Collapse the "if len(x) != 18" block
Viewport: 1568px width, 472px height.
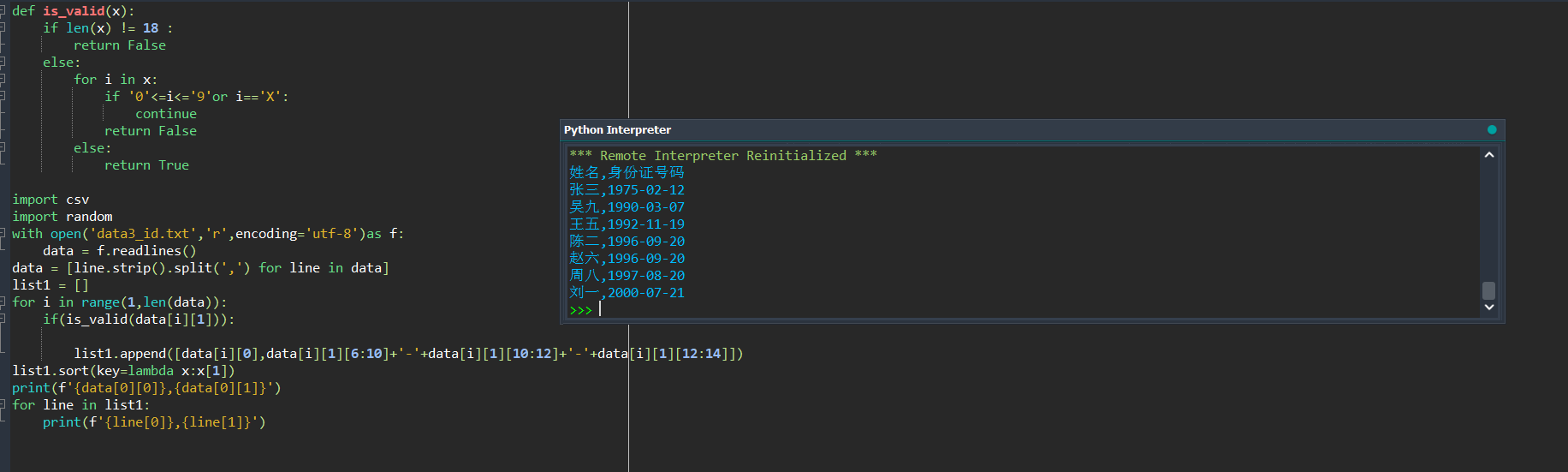tap(3, 28)
